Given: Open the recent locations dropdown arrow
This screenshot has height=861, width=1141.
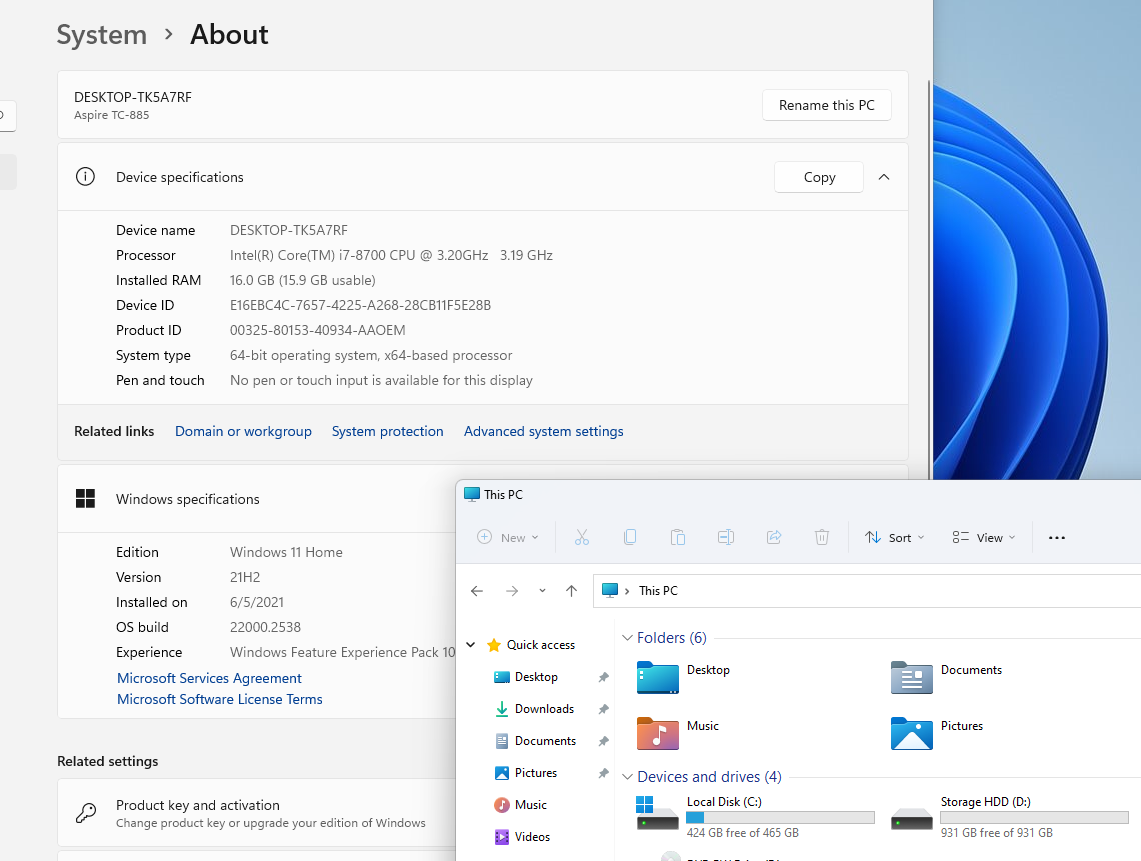Looking at the screenshot, I should [542, 591].
